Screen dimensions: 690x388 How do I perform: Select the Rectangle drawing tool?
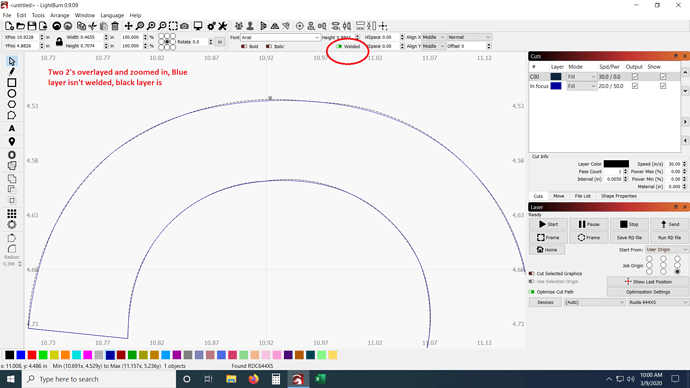tap(12, 83)
